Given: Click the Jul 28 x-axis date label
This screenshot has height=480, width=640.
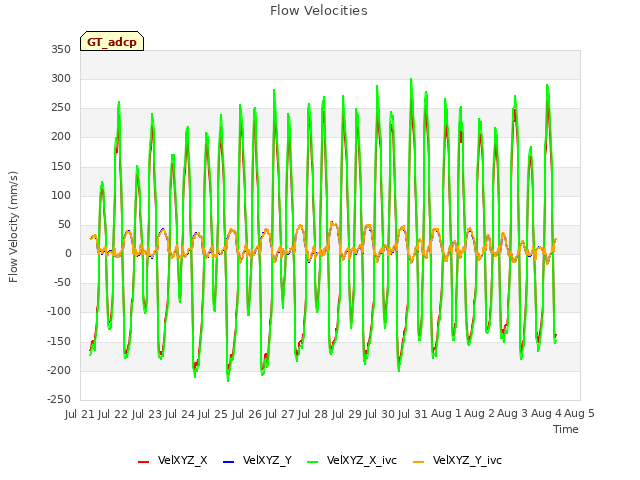Looking at the screenshot, I should [313, 414].
